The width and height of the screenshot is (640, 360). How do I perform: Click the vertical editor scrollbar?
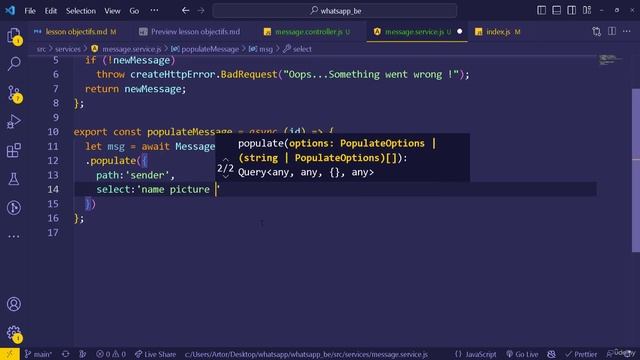(x=636, y=169)
